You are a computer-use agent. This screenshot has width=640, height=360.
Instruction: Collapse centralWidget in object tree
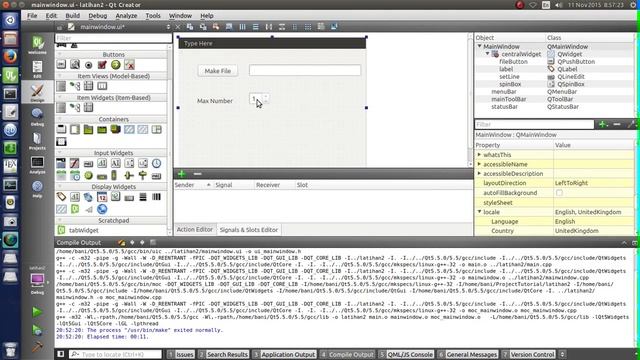487,53
